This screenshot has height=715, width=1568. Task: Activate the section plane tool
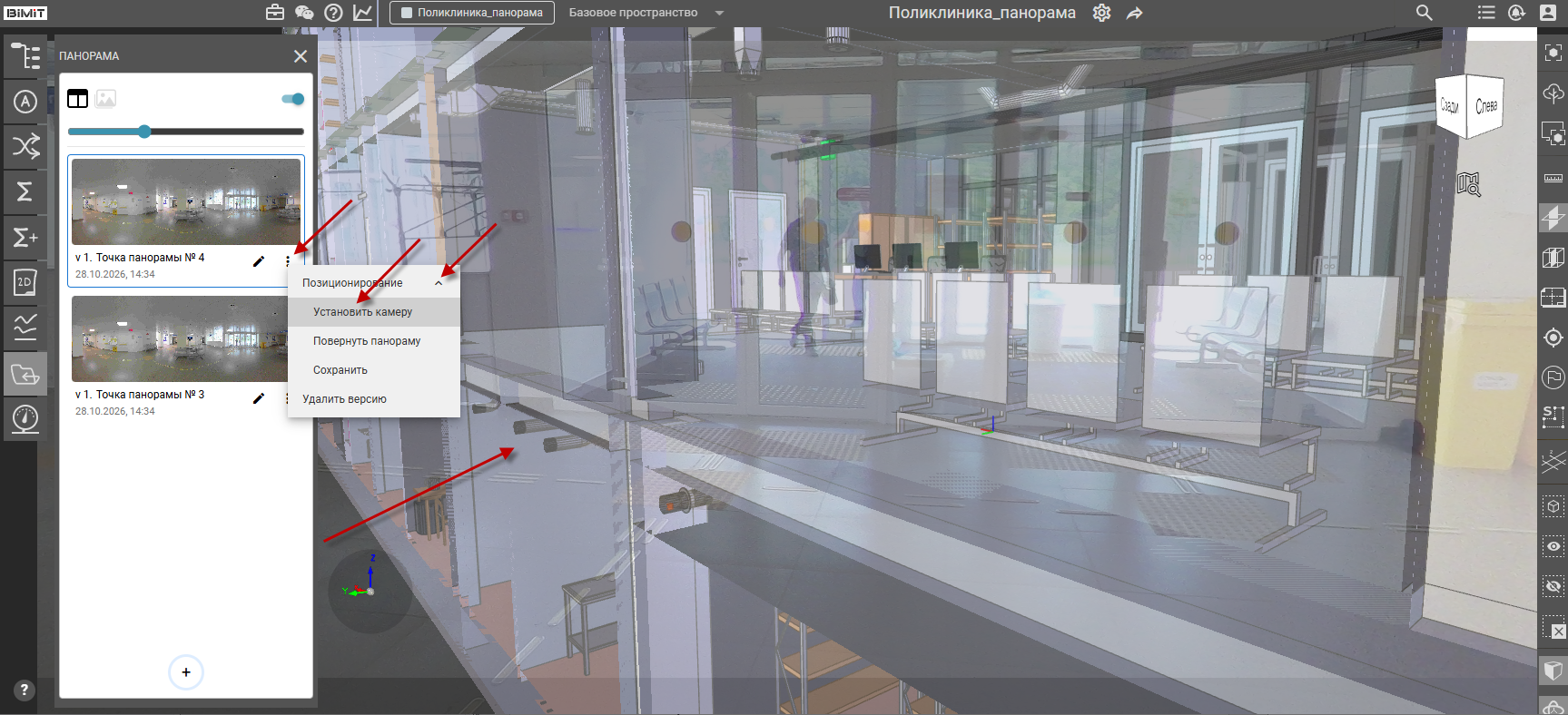tap(1553, 218)
